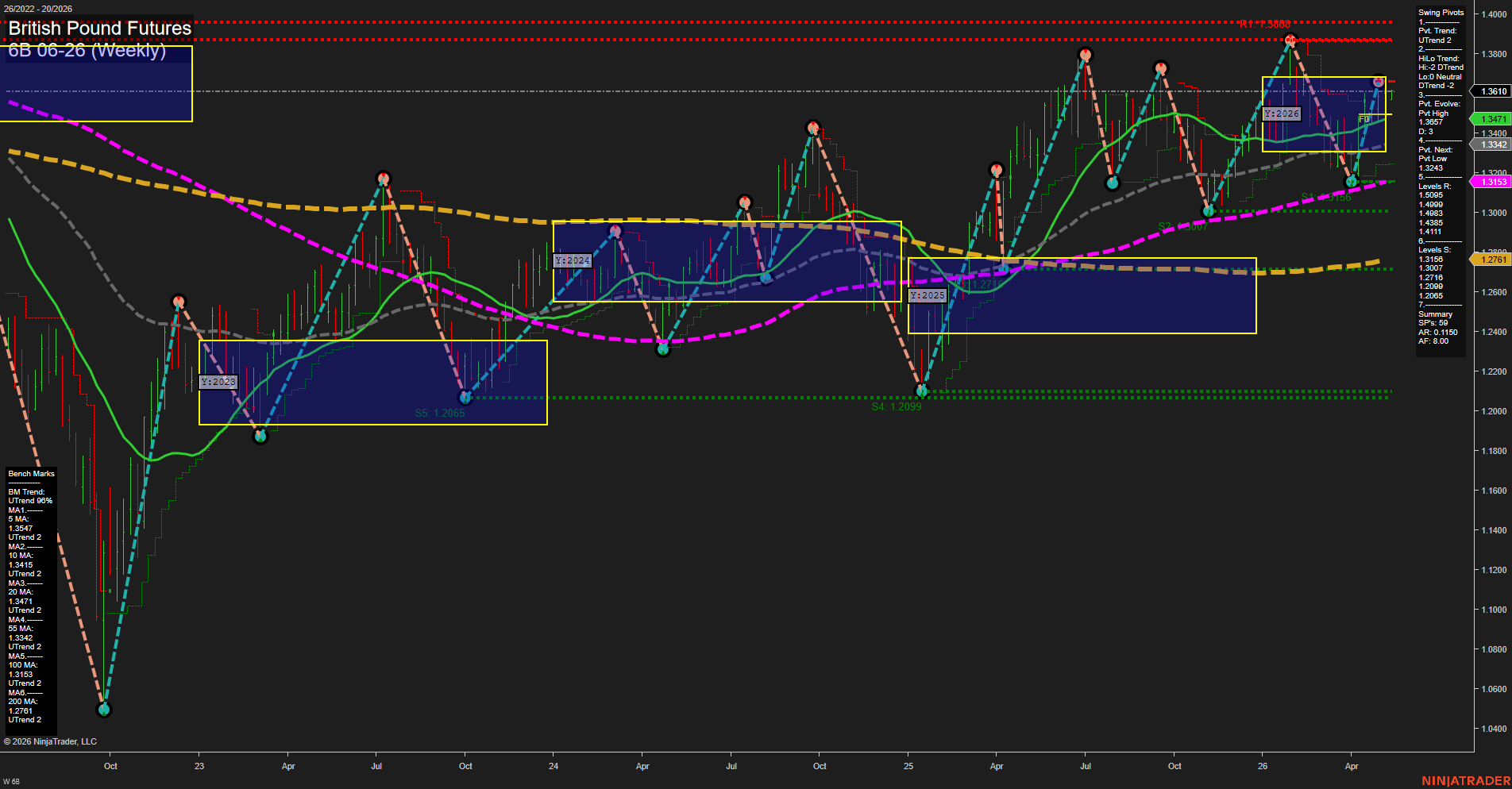Select the lowest swing pivot marker near 1.0500
The height and width of the screenshot is (789, 1512).
pyautogui.click(x=104, y=710)
